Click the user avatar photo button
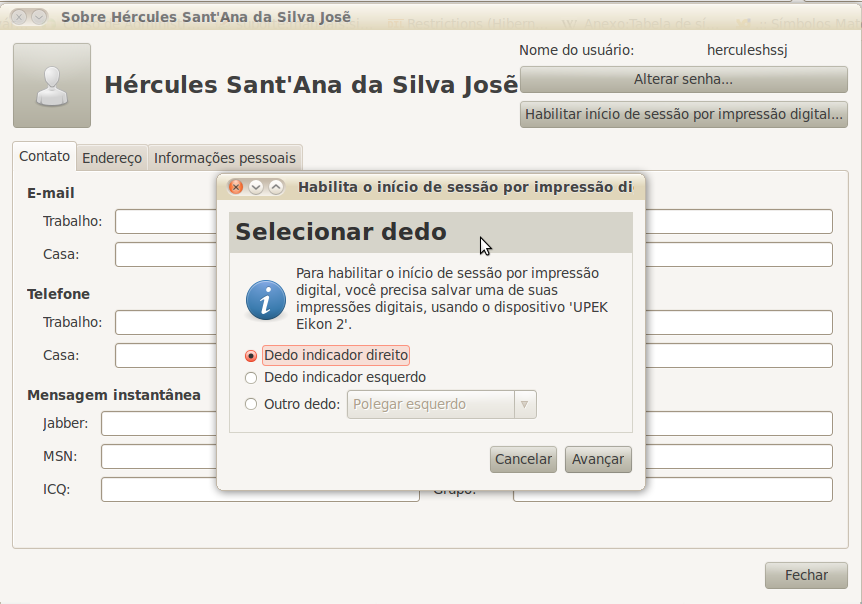The width and height of the screenshot is (862, 604). point(52,85)
